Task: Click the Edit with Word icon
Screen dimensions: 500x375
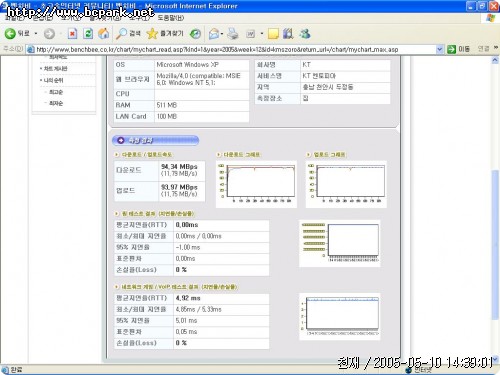Action: click(250, 34)
